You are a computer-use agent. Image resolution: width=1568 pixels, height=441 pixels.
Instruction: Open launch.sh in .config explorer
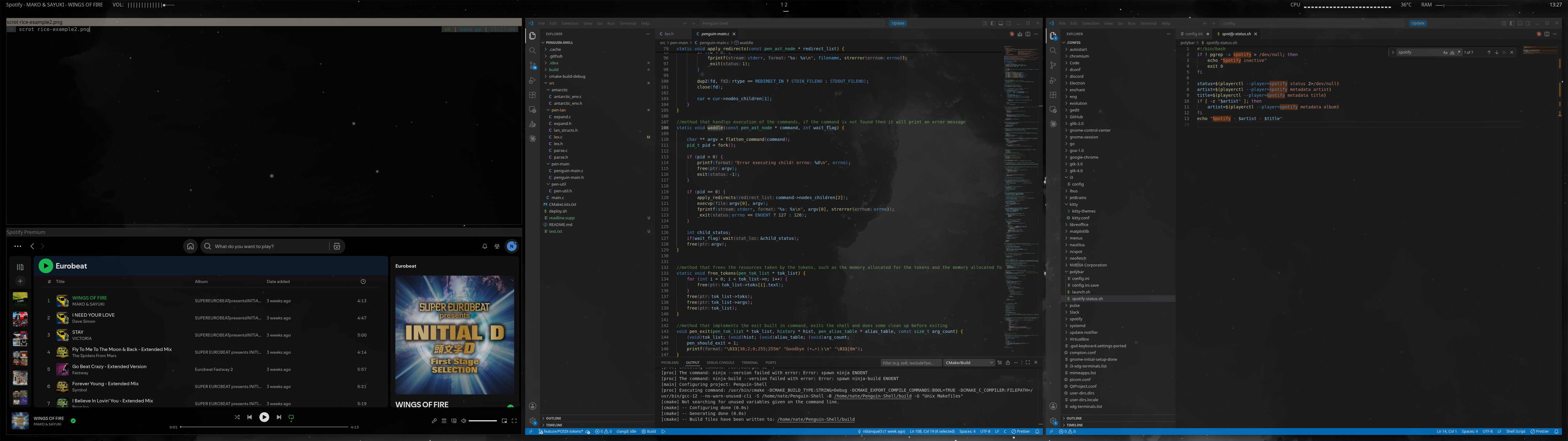(1119, 292)
